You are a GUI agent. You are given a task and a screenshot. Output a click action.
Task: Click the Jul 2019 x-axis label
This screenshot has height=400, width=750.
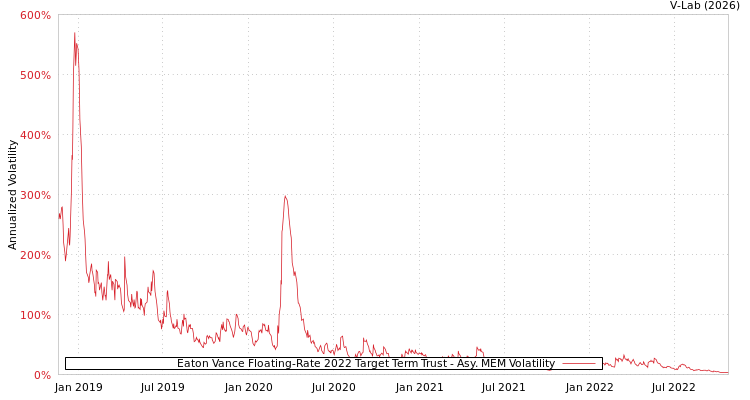163,387
